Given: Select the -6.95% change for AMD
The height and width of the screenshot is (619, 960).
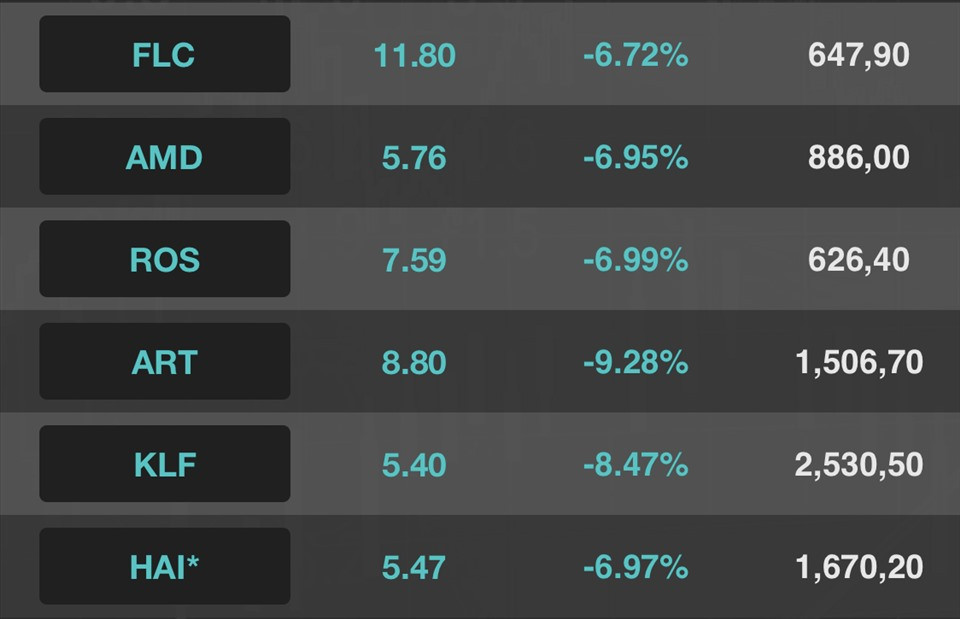Looking at the screenshot, I should pyautogui.click(x=636, y=157).
